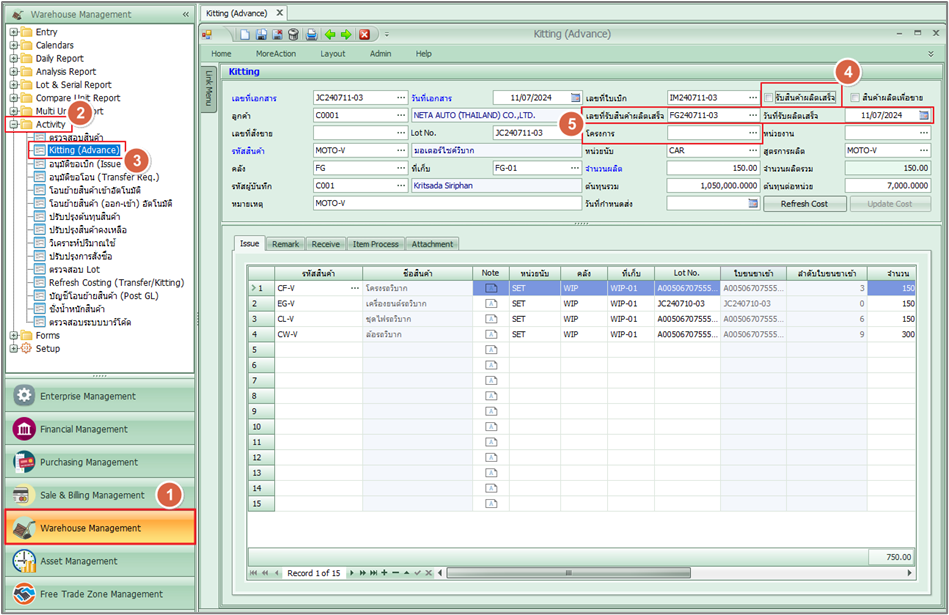949x615 pixels.
Task: Click the New document toolbar icon
Action: point(245,34)
